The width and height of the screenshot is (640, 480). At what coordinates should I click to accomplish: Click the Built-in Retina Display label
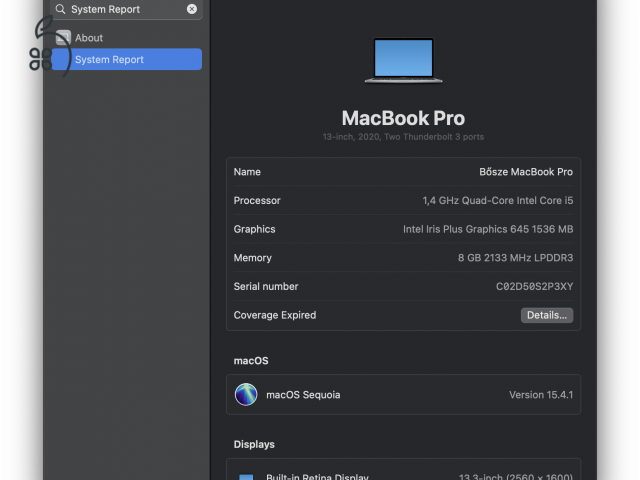(317, 476)
